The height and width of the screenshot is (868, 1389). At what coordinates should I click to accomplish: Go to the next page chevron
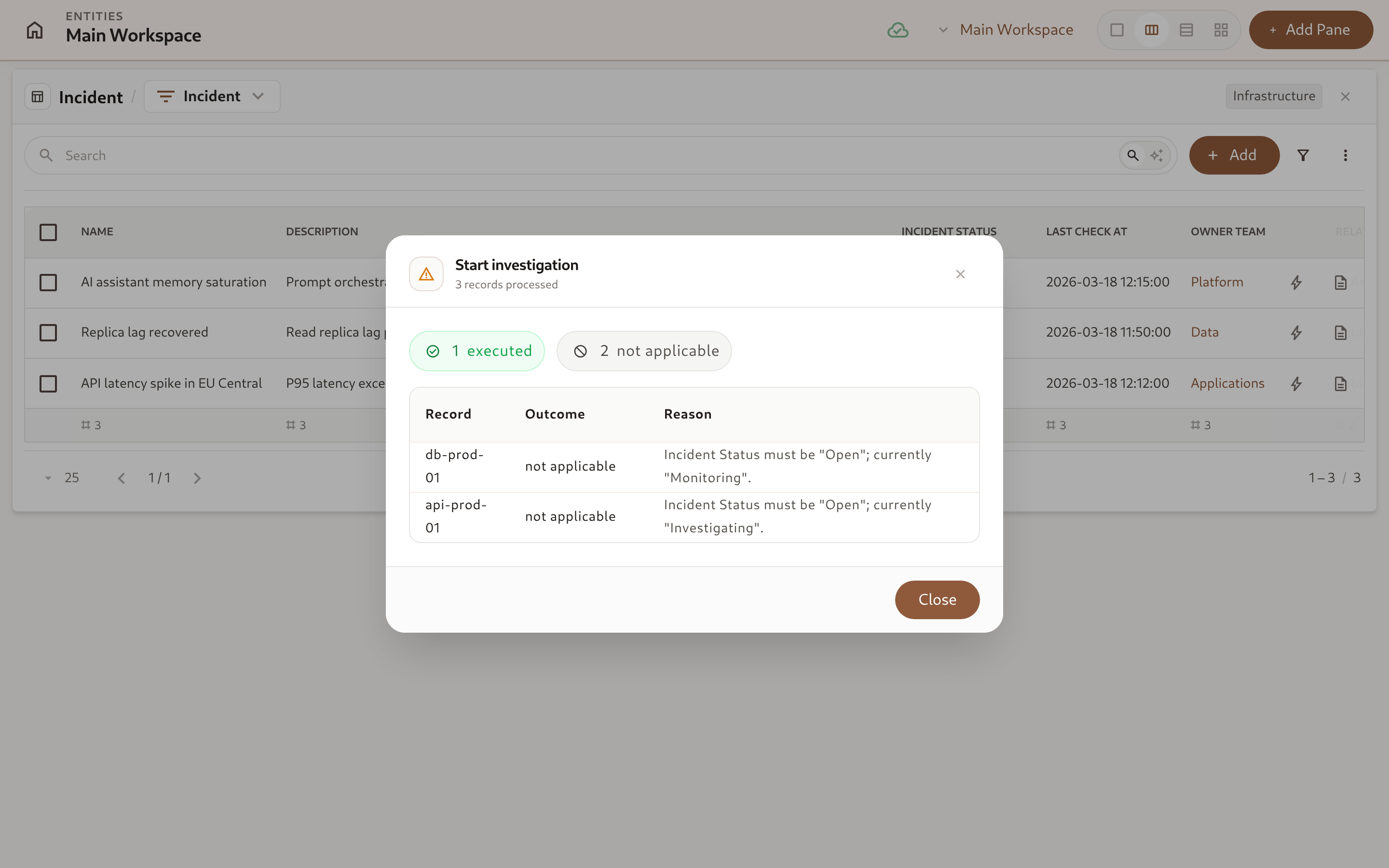pos(197,478)
